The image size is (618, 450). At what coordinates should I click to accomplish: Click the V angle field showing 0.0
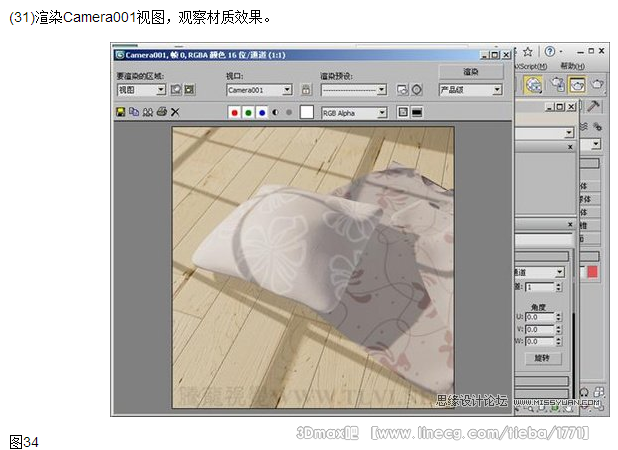click(x=540, y=329)
